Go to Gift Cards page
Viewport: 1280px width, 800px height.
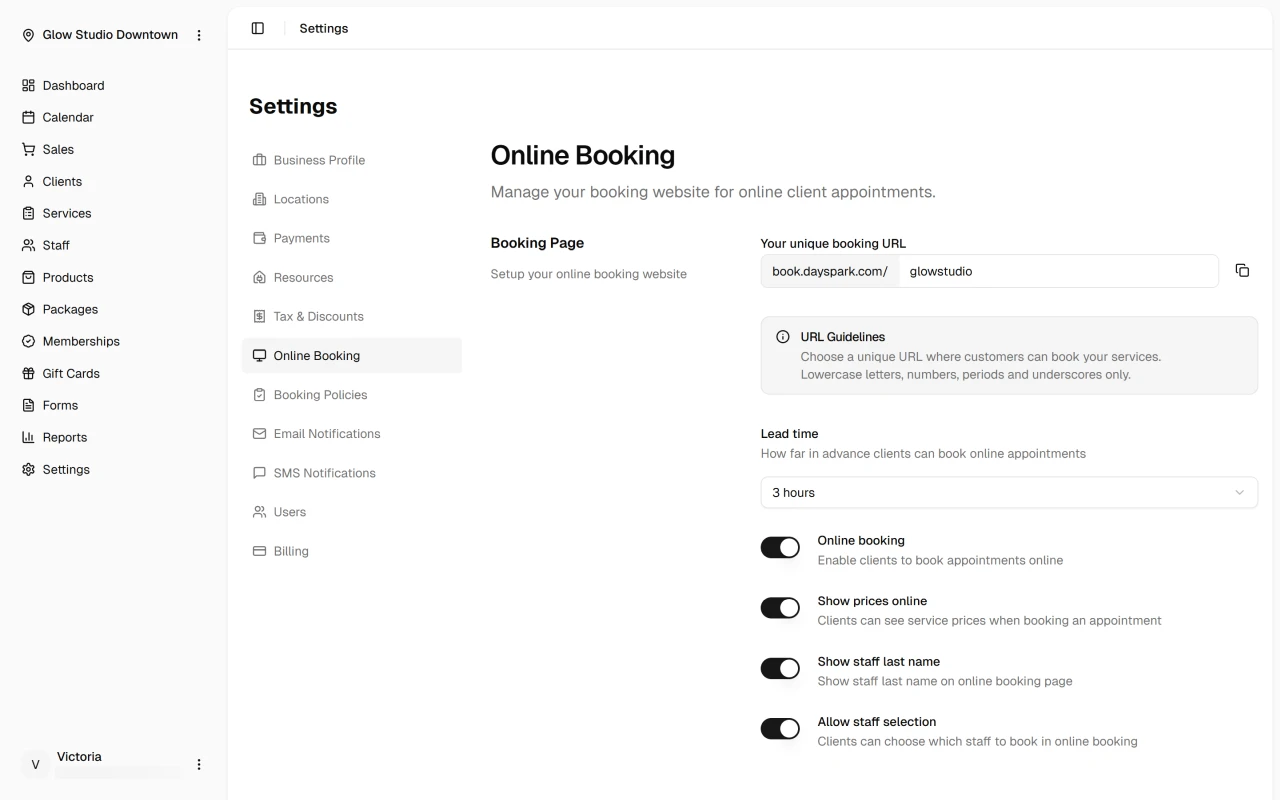tap(113, 374)
